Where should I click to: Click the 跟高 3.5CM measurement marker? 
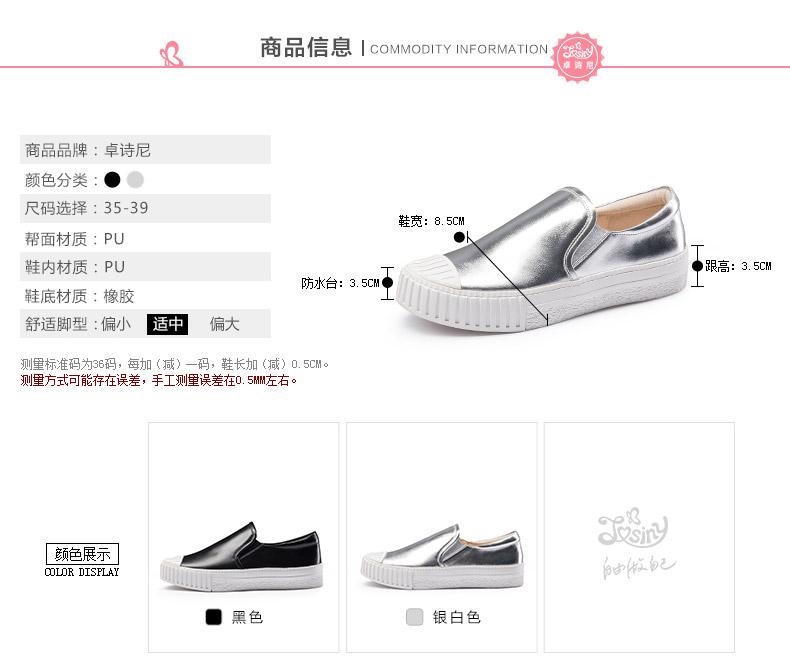(x=697, y=266)
